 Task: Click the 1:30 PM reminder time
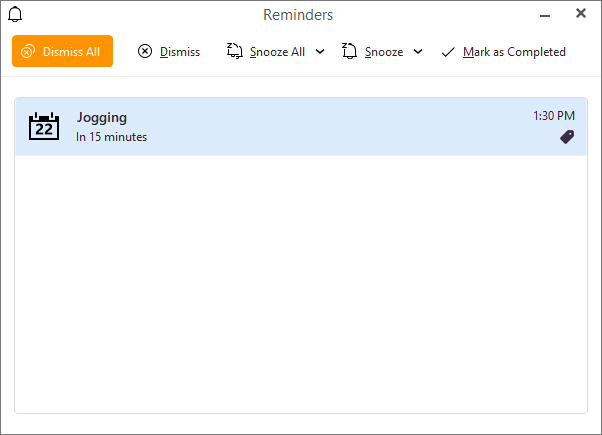click(554, 116)
